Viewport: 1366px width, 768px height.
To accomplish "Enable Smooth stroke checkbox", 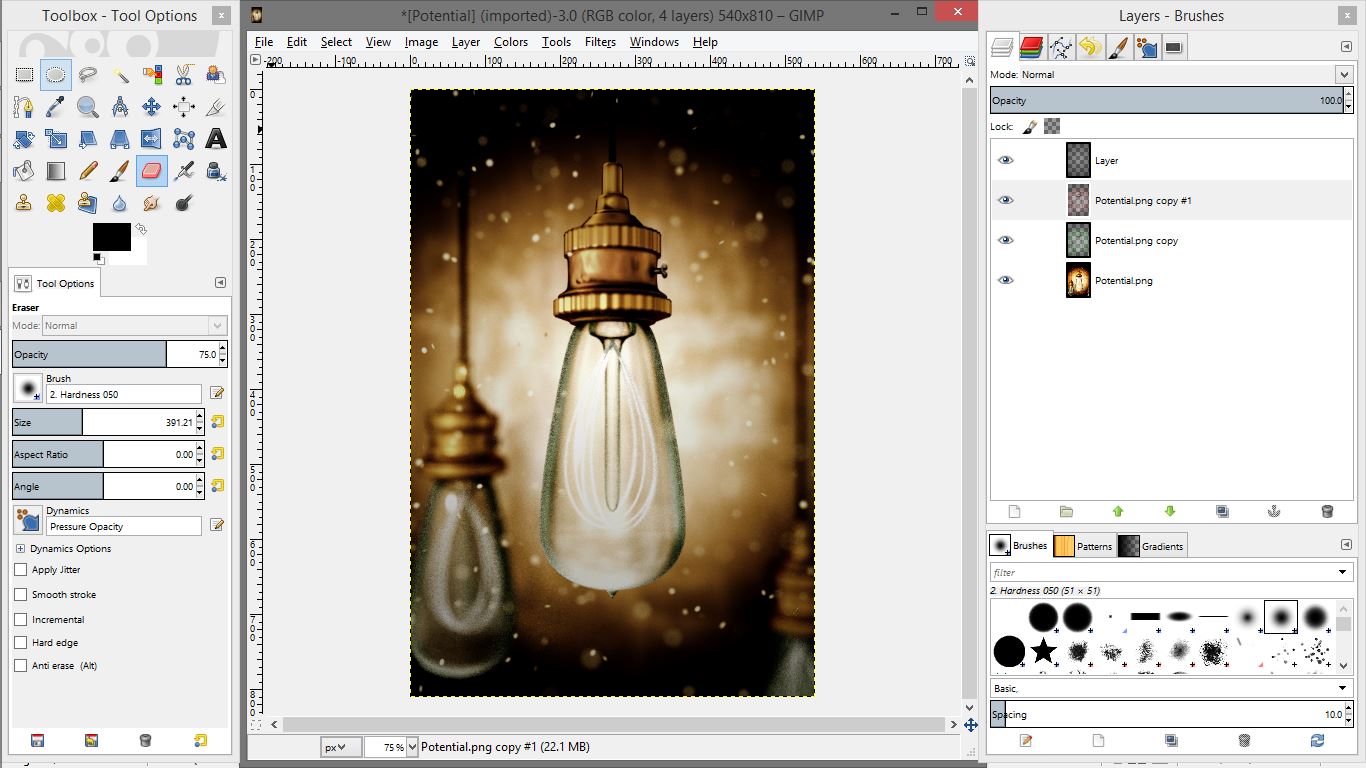I will [21, 594].
